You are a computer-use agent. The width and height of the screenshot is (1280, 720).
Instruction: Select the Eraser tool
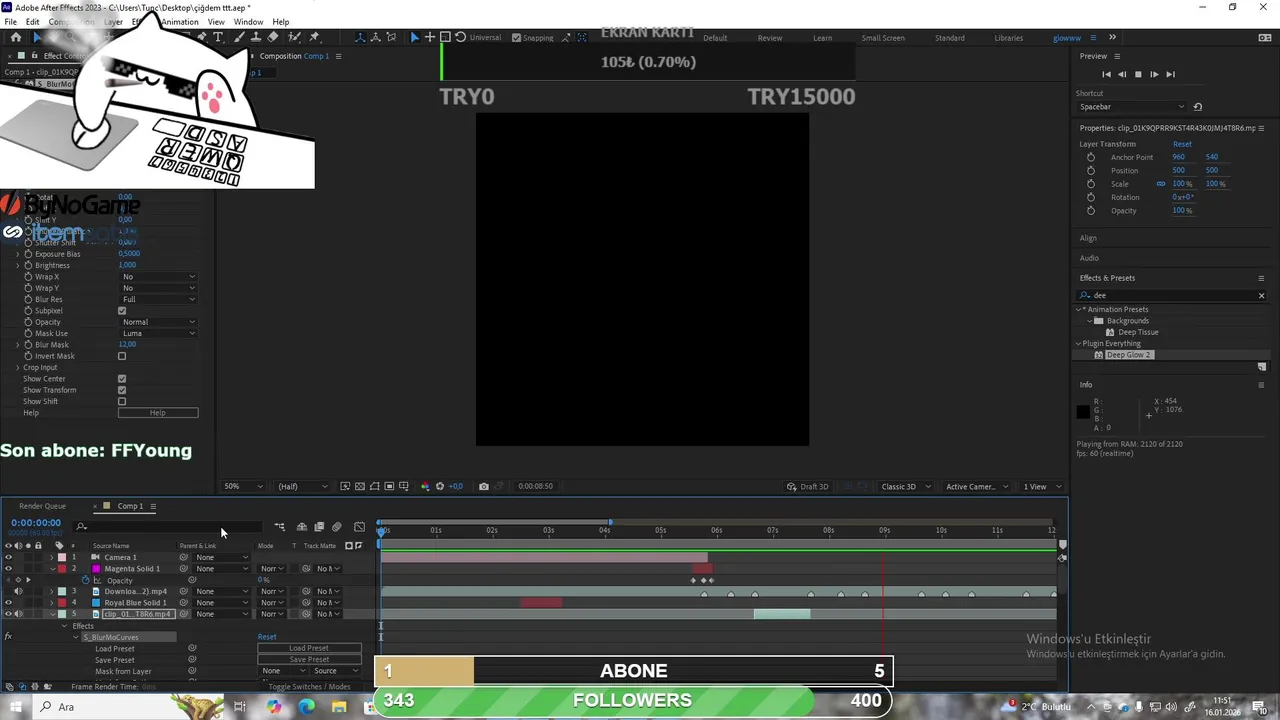pos(273,37)
